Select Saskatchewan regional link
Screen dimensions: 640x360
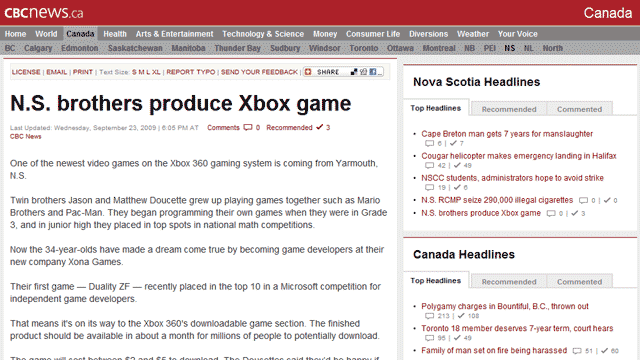pos(135,48)
